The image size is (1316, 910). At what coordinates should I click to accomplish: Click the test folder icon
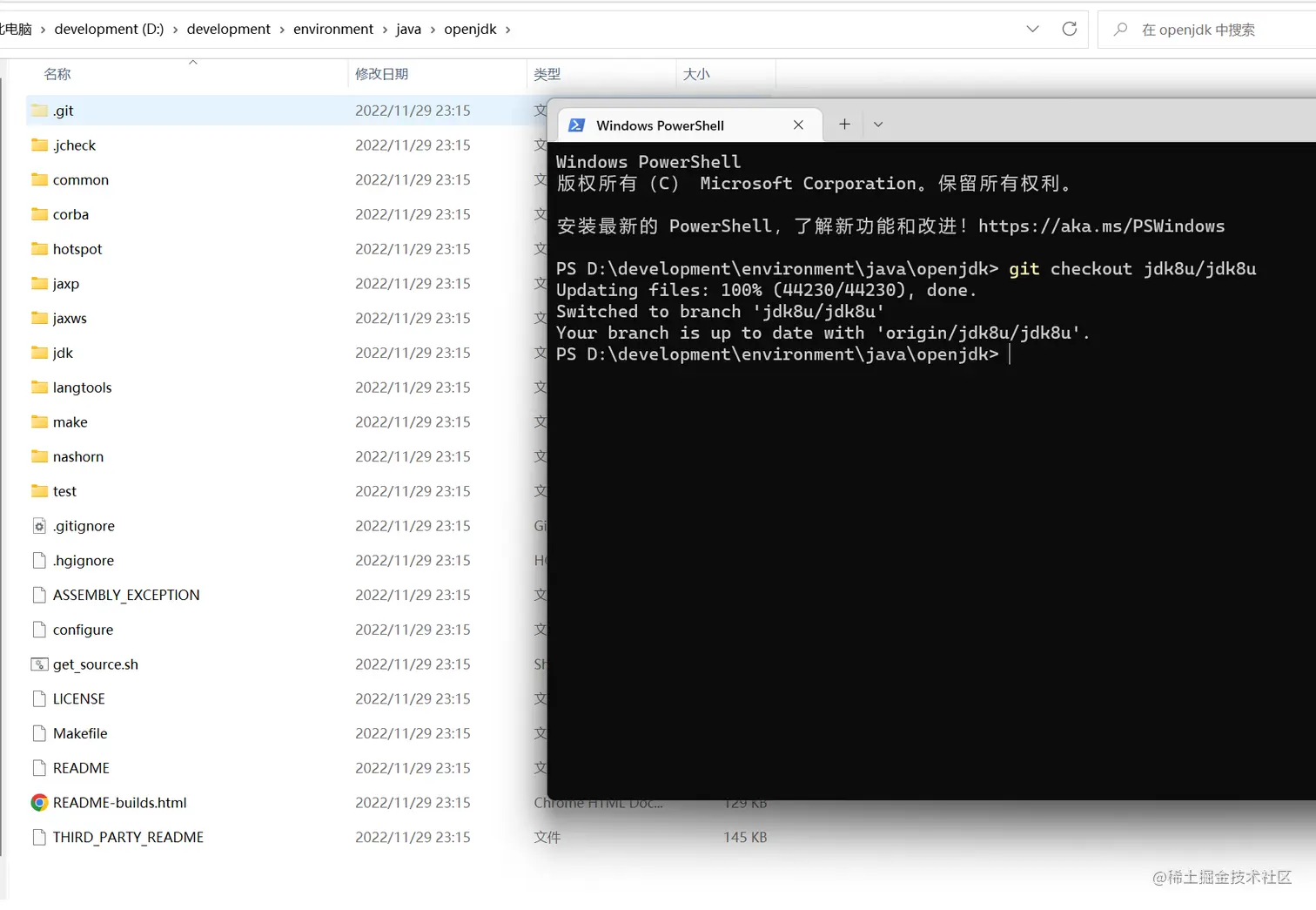click(39, 491)
